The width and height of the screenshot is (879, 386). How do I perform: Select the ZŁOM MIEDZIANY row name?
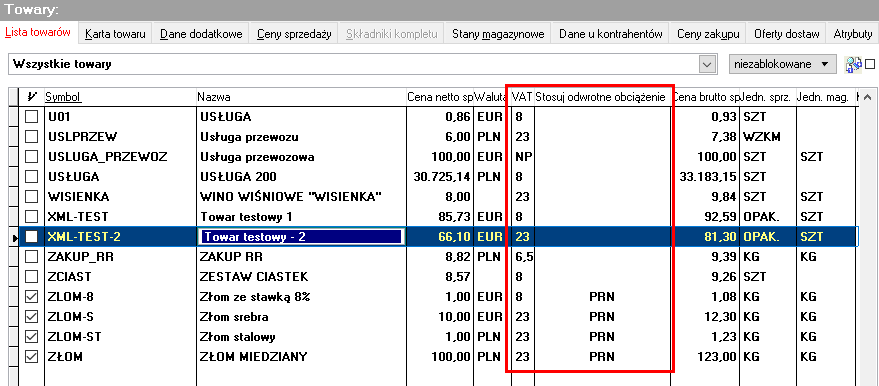254,357
